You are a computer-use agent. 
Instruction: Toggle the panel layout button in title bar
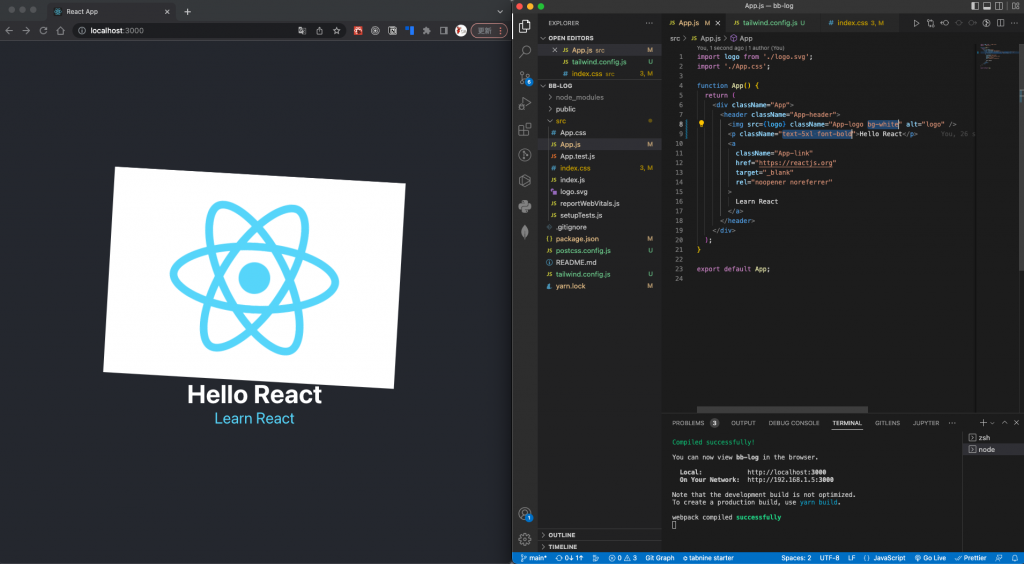[x=988, y=6]
